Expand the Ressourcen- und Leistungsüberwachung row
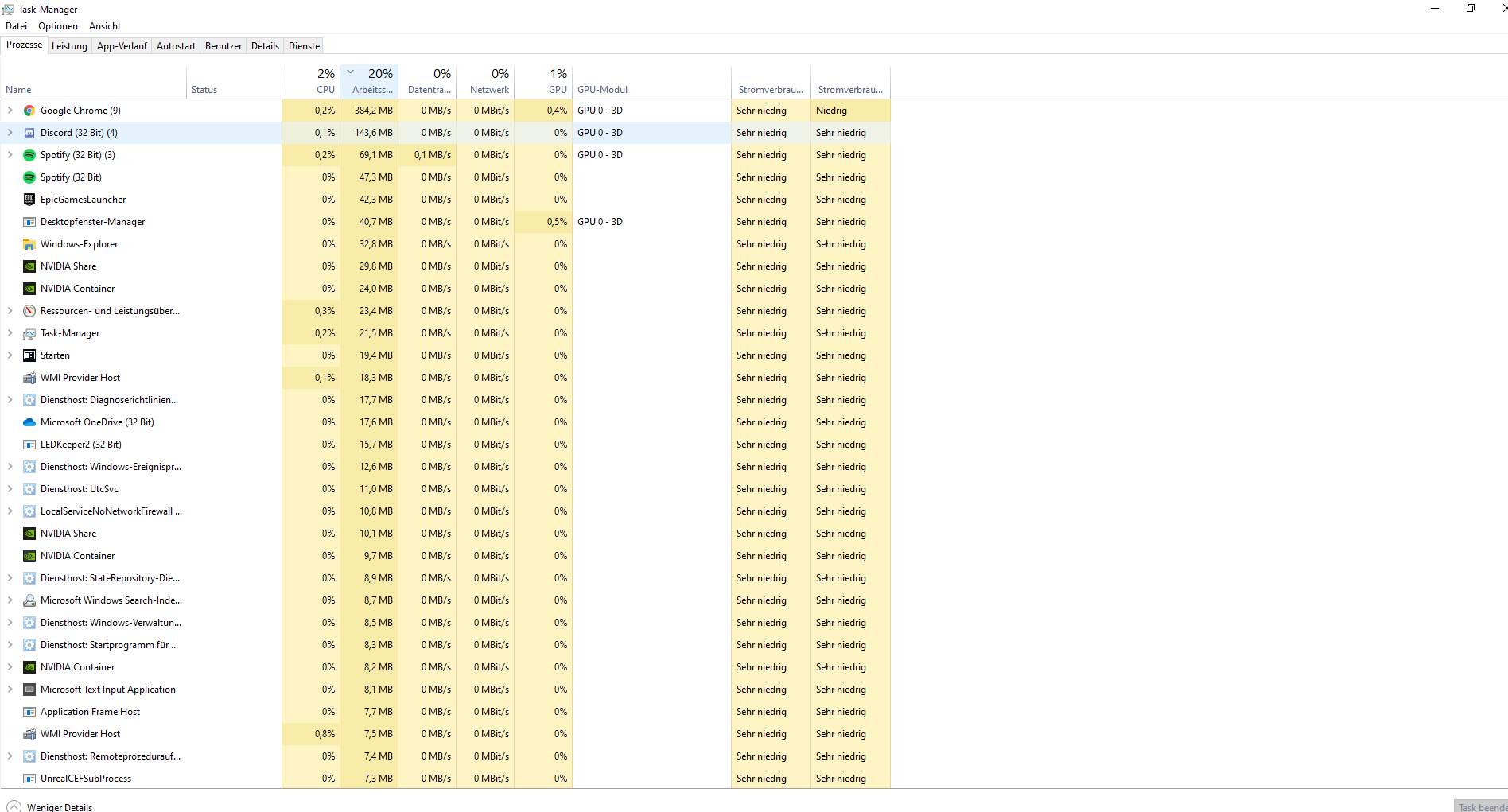Viewport: 1508px width, 812px height. coord(10,311)
